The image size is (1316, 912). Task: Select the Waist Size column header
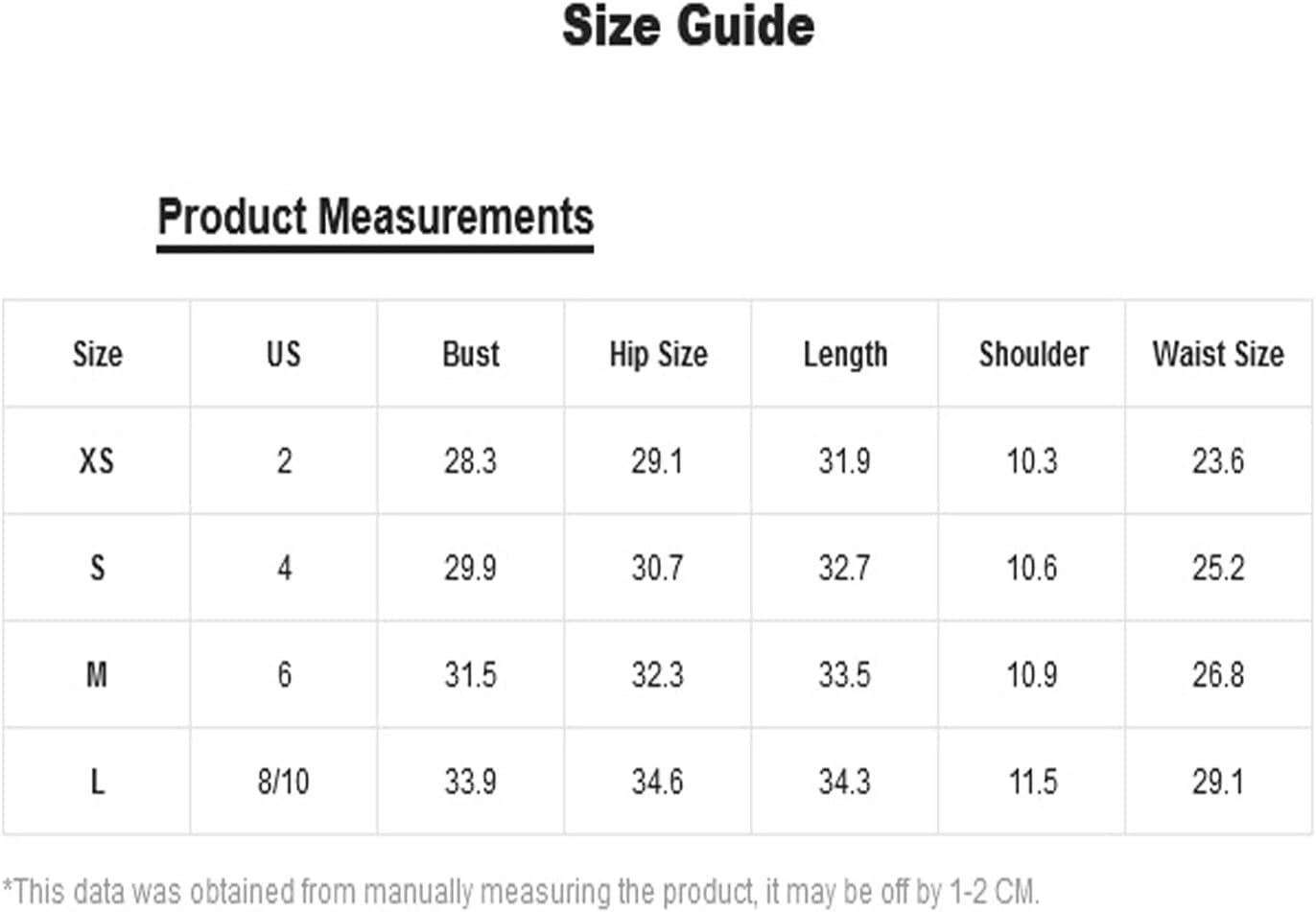point(1218,354)
